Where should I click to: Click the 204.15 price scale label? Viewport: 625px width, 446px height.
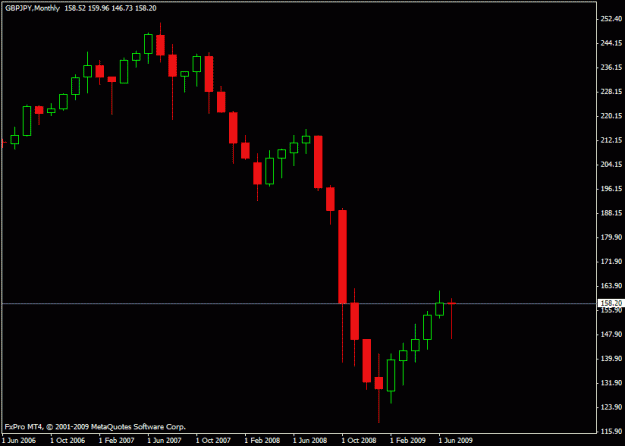click(611, 164)
